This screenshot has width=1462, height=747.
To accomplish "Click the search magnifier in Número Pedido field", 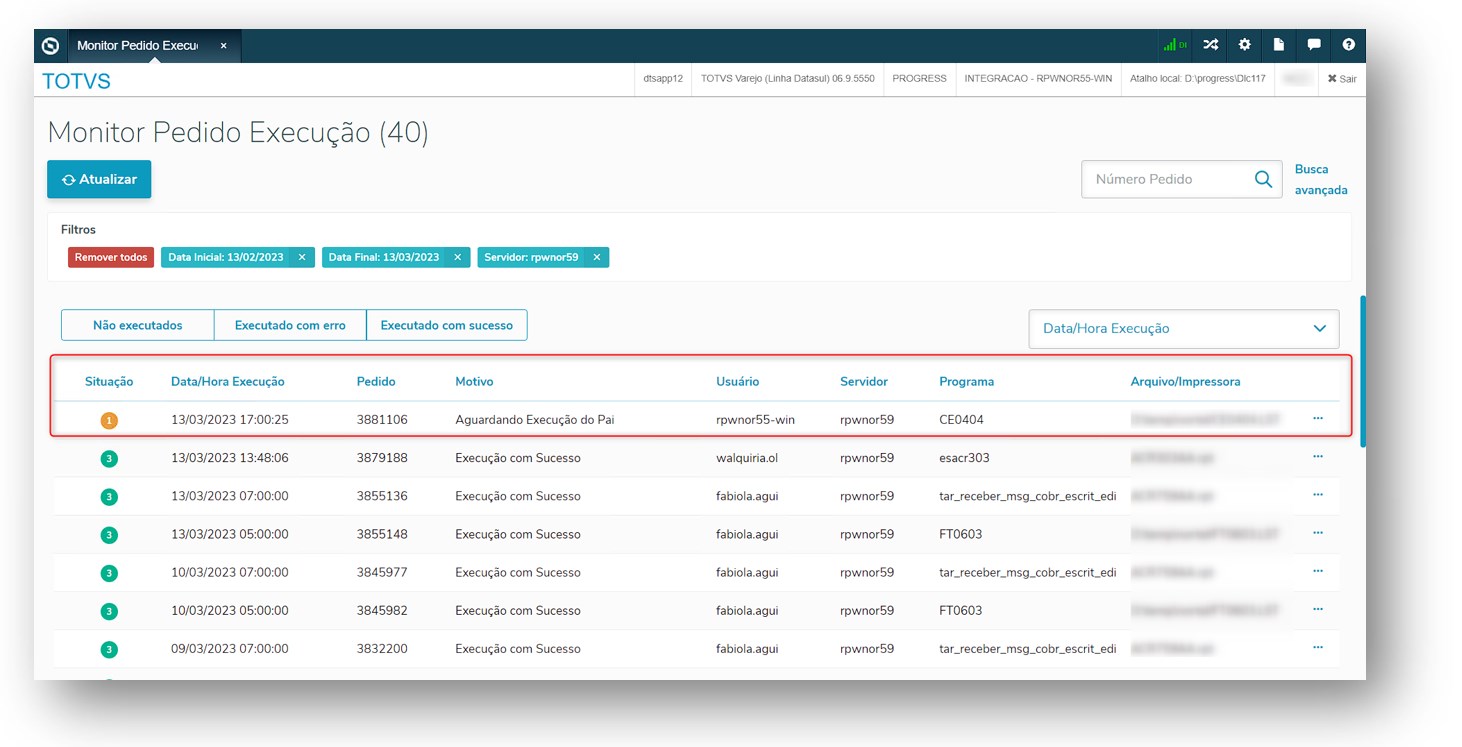I will [1263, 180].
